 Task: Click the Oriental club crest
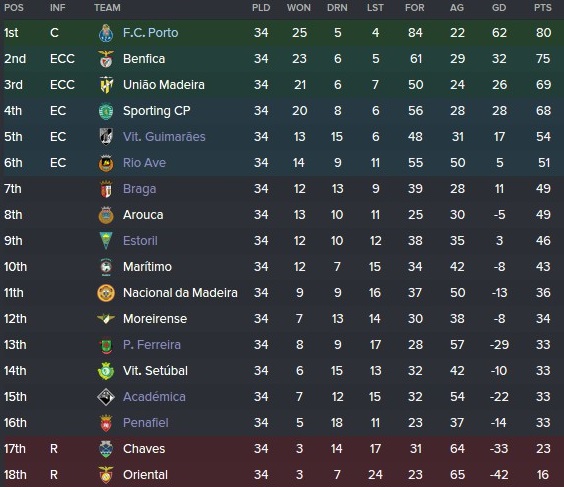point(106,475)
